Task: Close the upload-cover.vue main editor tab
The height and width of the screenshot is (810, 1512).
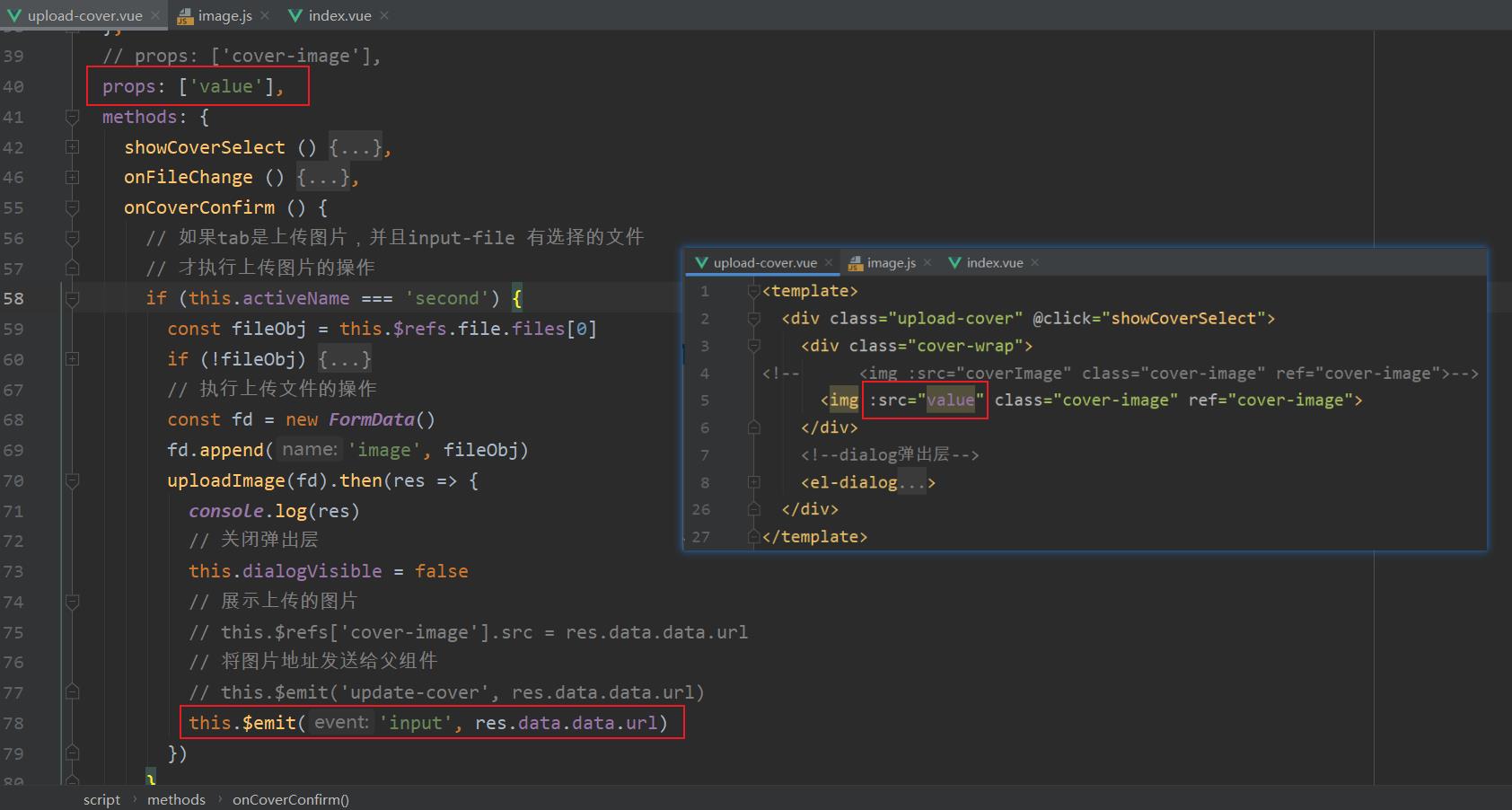Action: (155, 15)
